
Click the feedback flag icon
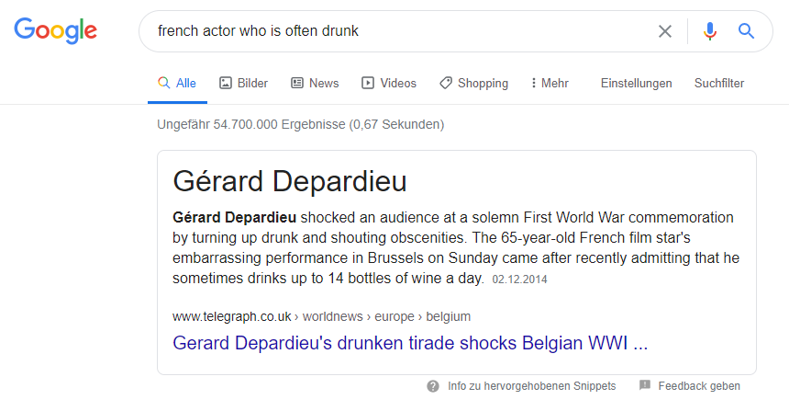[x=645, y=385]
